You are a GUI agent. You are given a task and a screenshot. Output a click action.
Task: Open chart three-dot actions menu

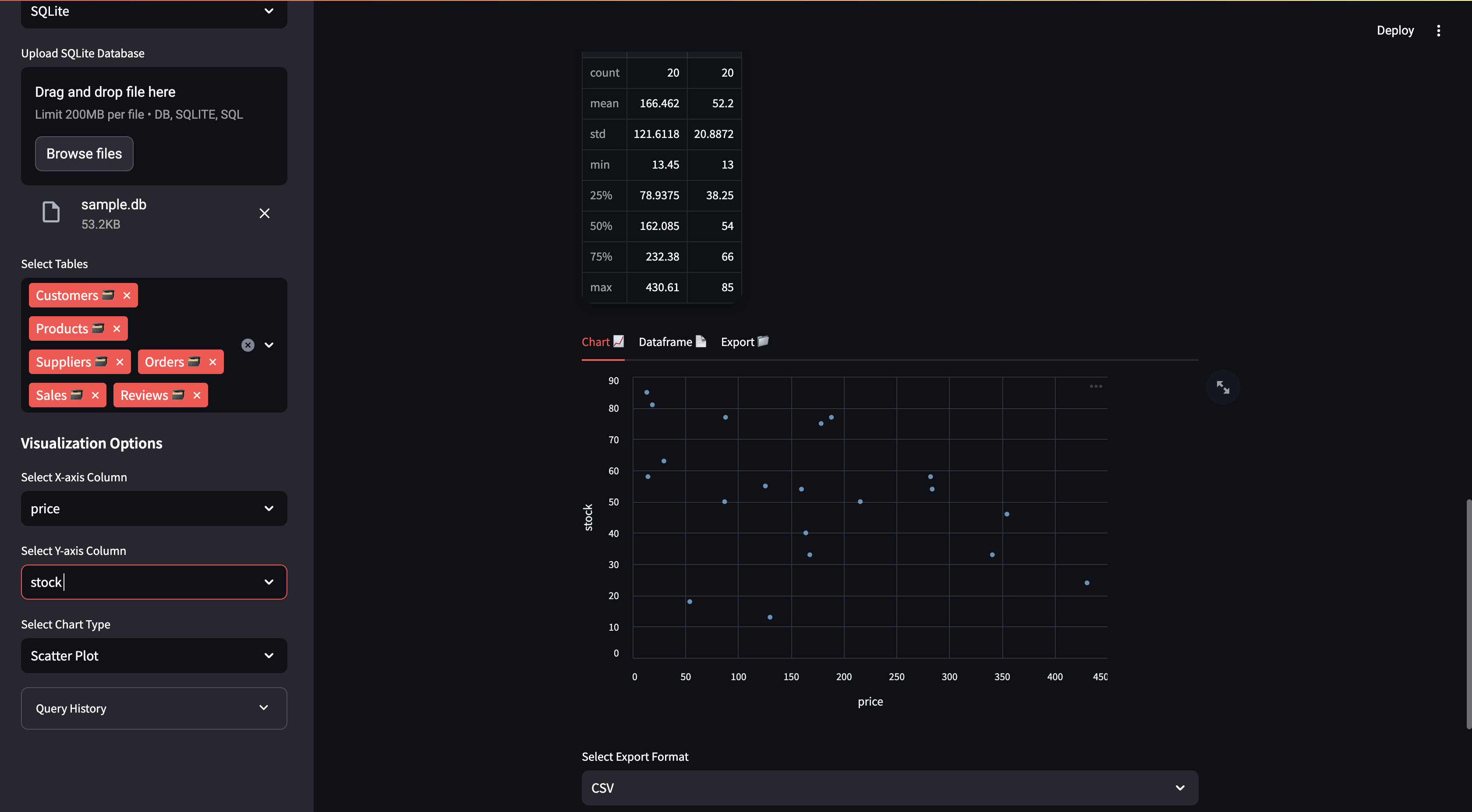pyautogui.click(x=1095, y=386)
